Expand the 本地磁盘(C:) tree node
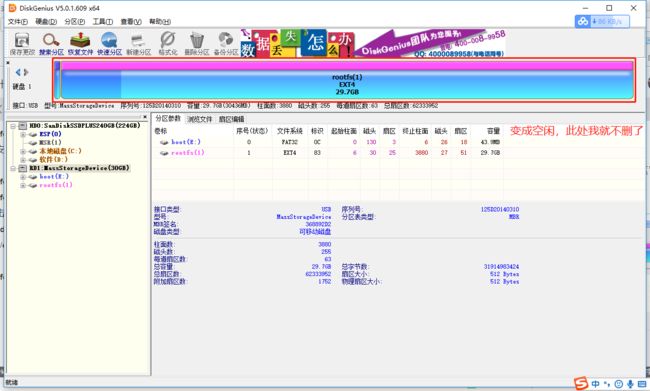 pos(23,151)
